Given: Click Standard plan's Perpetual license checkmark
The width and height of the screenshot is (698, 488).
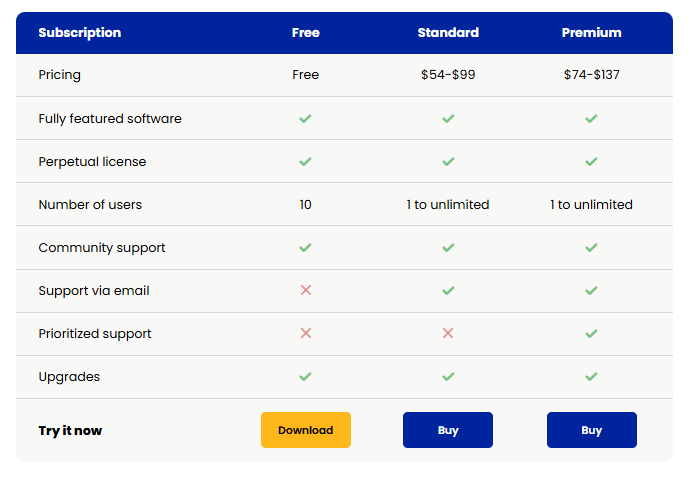Looking at the screenshot, I should [448, 161].
